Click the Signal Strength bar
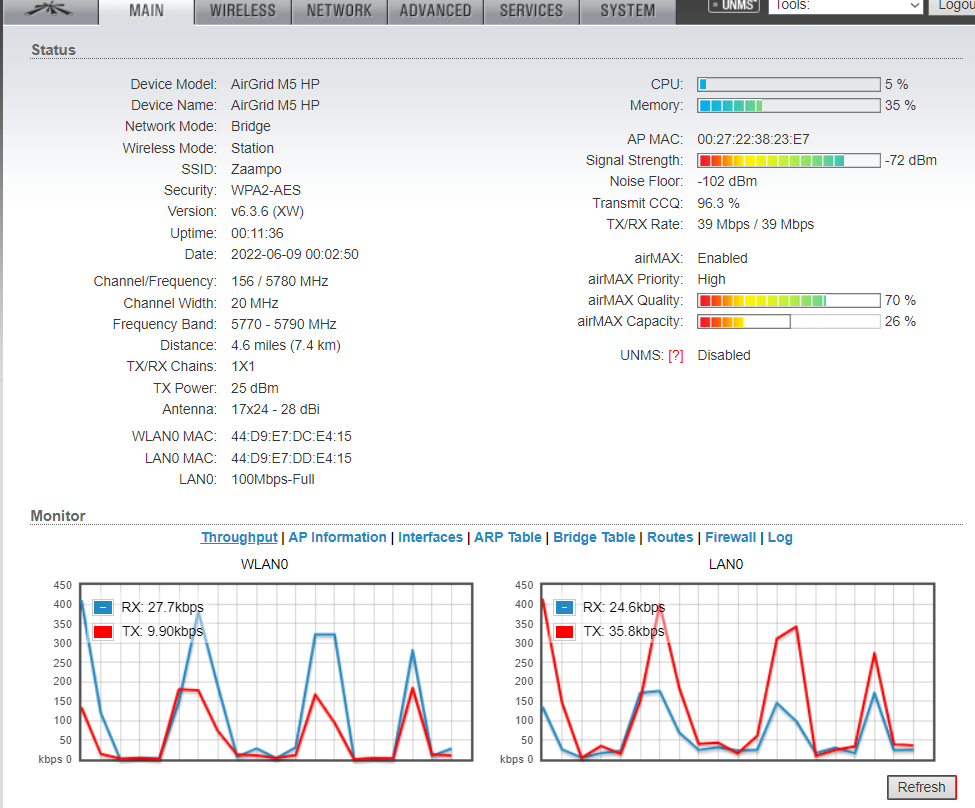Viewport: 975px width, 808px height. pyautogui.click(x=788, y=160)
